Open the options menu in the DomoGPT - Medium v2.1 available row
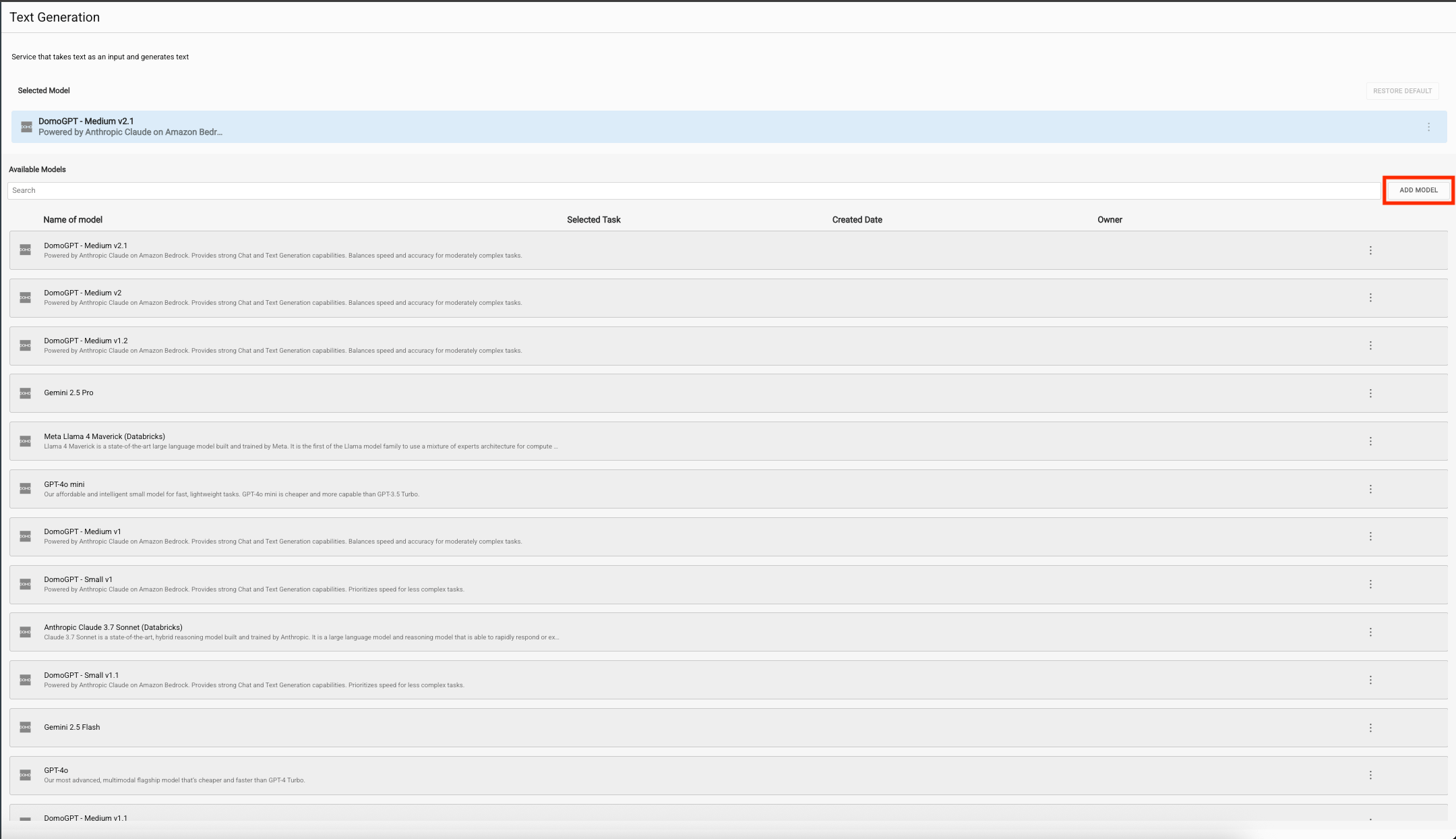1456x839 pixels. 1370,250
